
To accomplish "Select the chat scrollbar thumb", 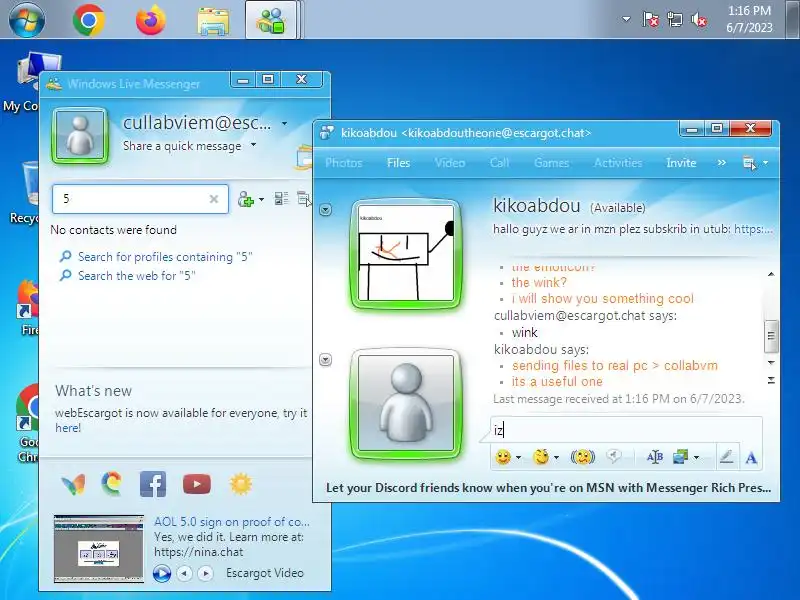I will point(771,336).
